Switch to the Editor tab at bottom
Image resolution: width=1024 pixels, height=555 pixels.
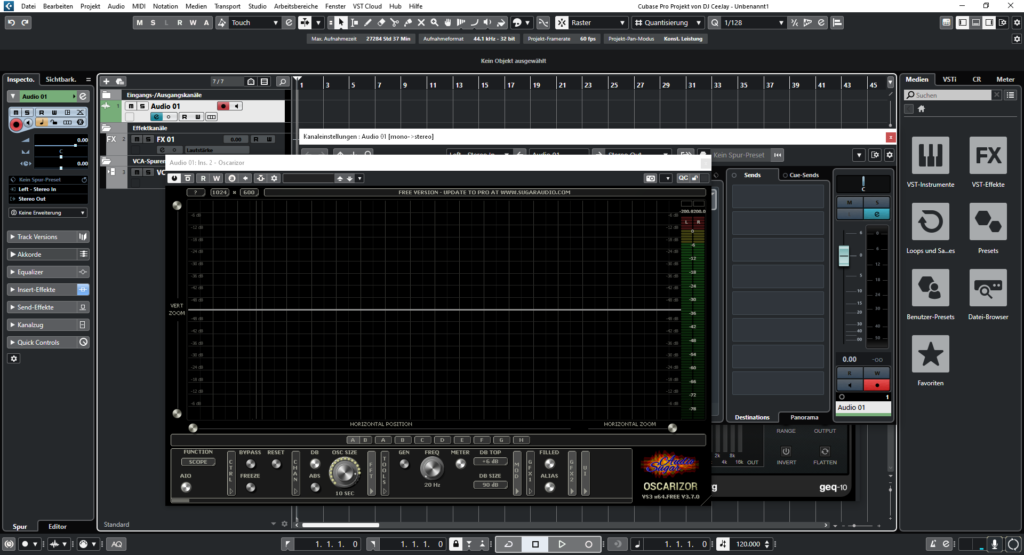pos(57,526)
